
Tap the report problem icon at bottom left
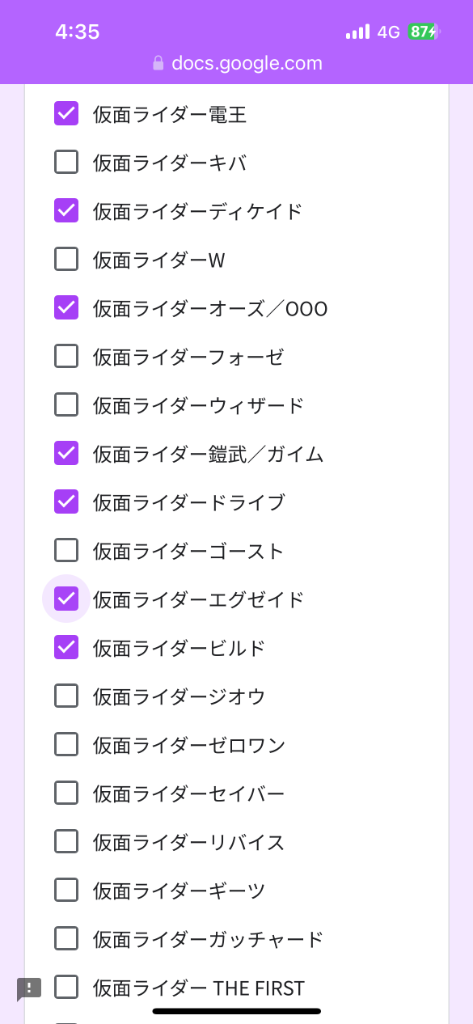click(29, 989)
